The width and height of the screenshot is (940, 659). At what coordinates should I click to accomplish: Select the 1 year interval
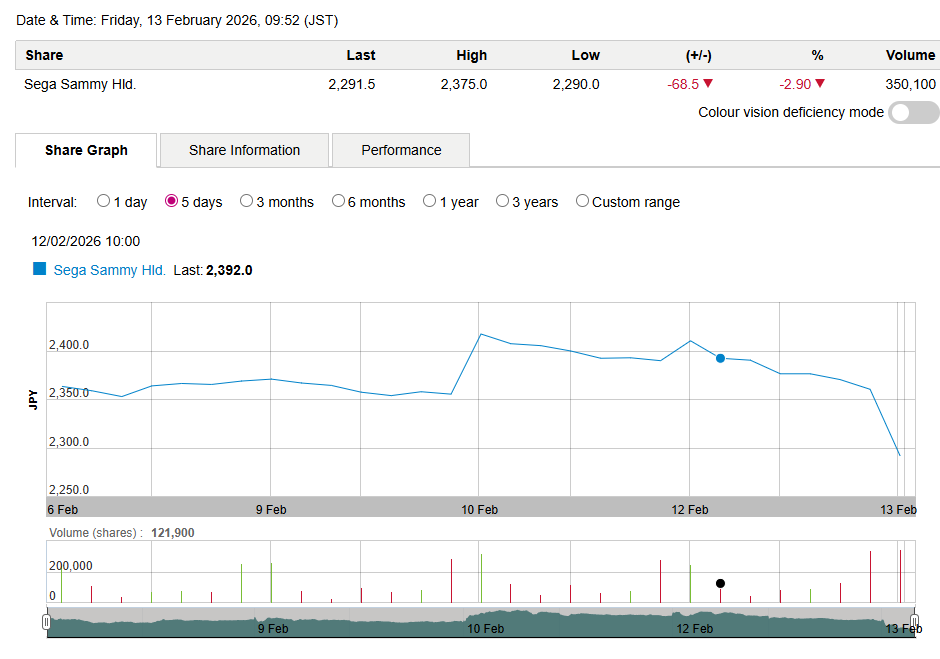coord(429,201)
